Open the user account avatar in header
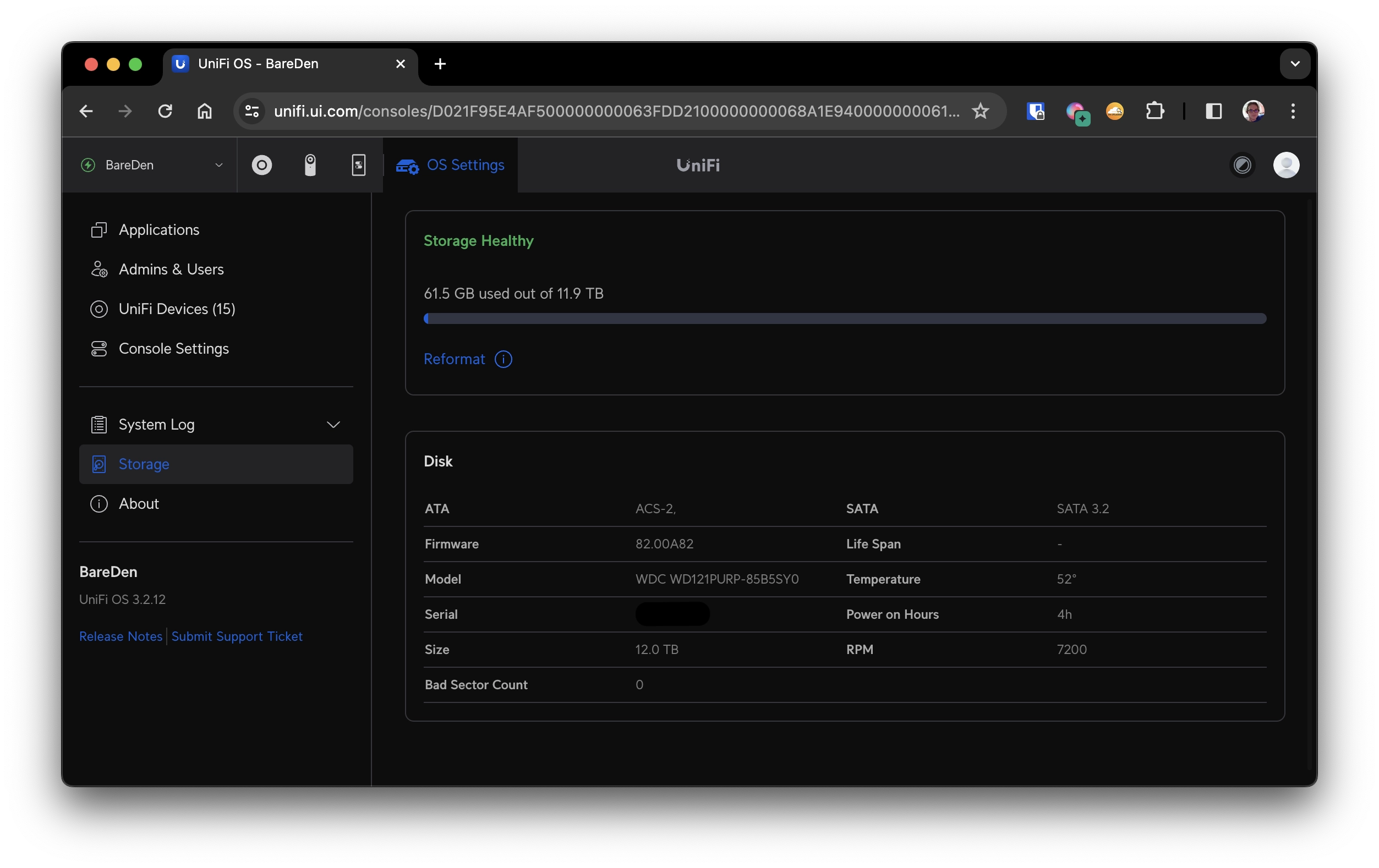 pyautogui.click(x=1285, y=165)
